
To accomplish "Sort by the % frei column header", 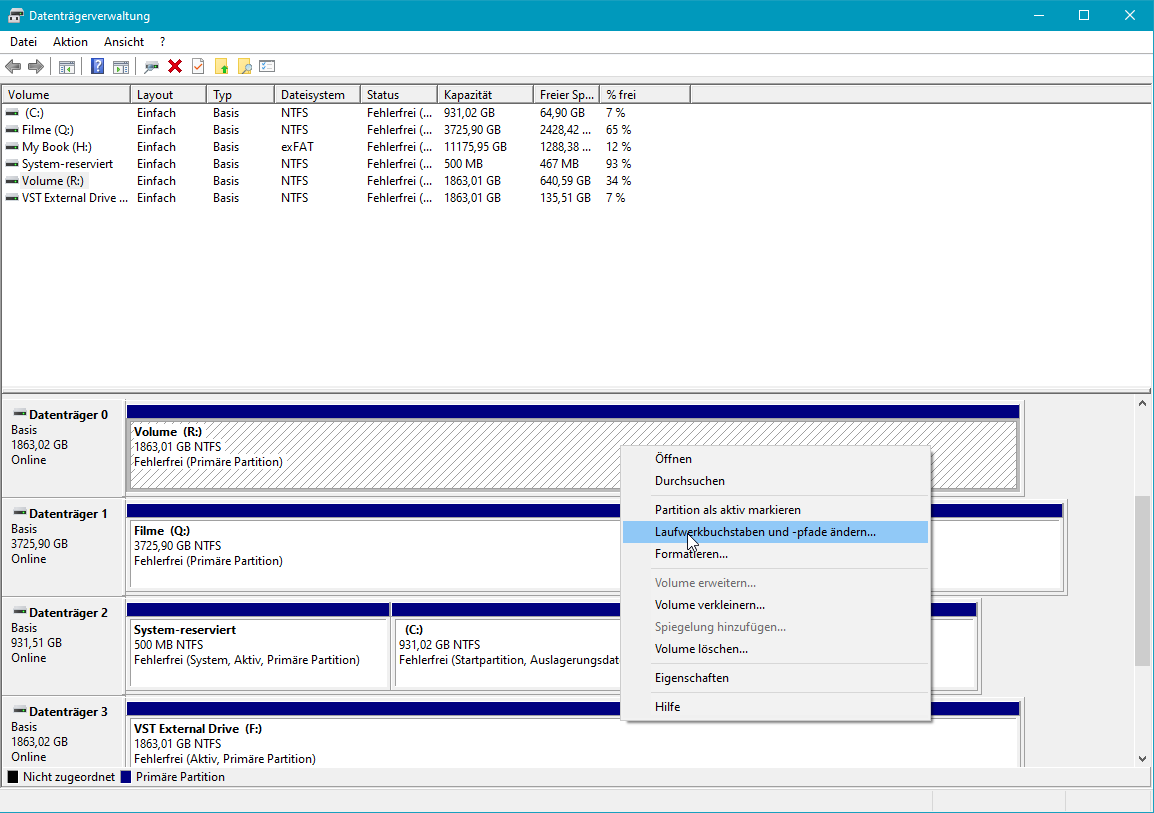I will [x=645, y=95].
